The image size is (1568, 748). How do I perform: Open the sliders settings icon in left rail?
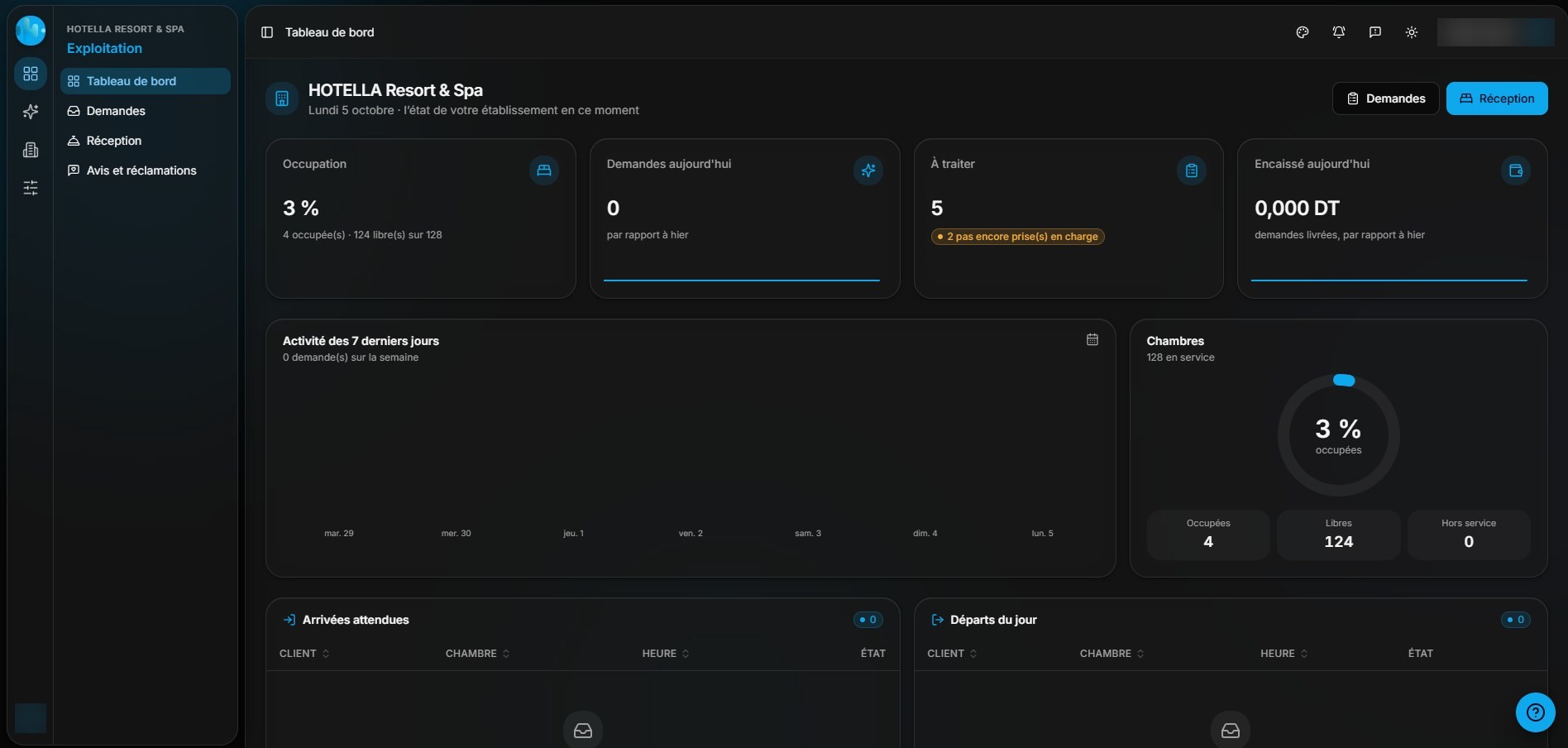coord(31,188)
